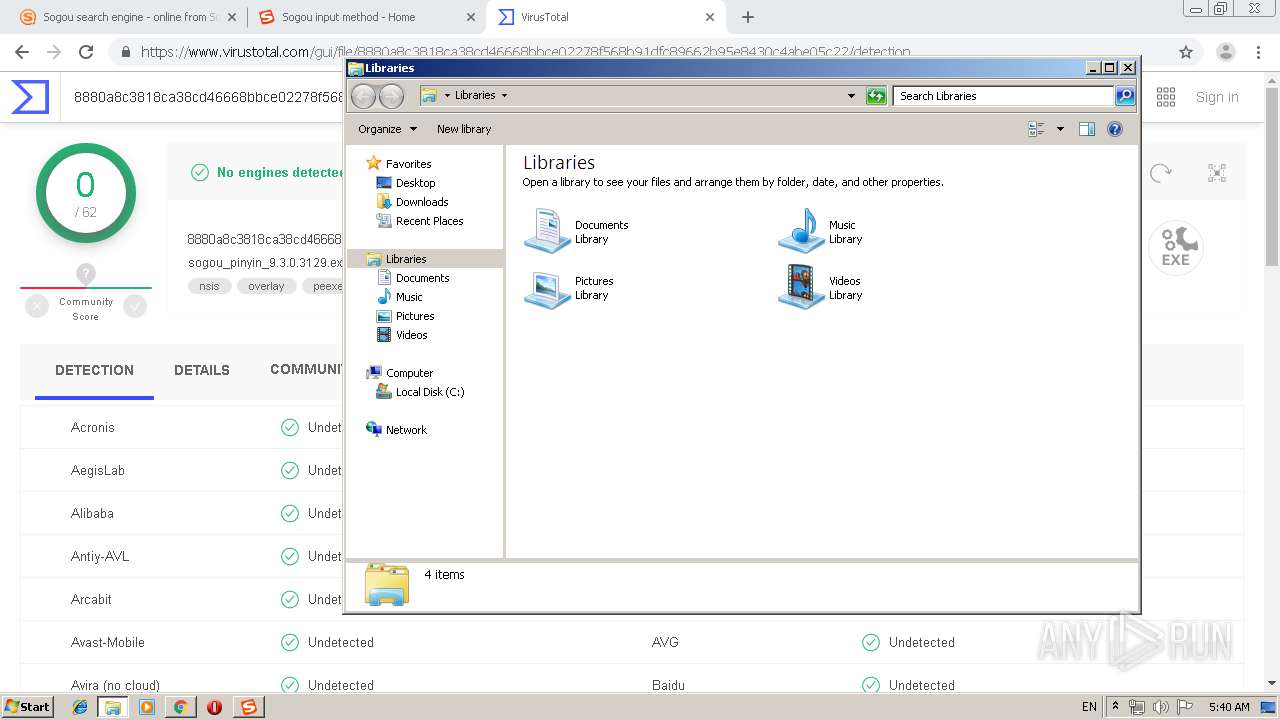Click the browser back arrow
This screenshot has width=1280, height=720.
pos(22,52)
